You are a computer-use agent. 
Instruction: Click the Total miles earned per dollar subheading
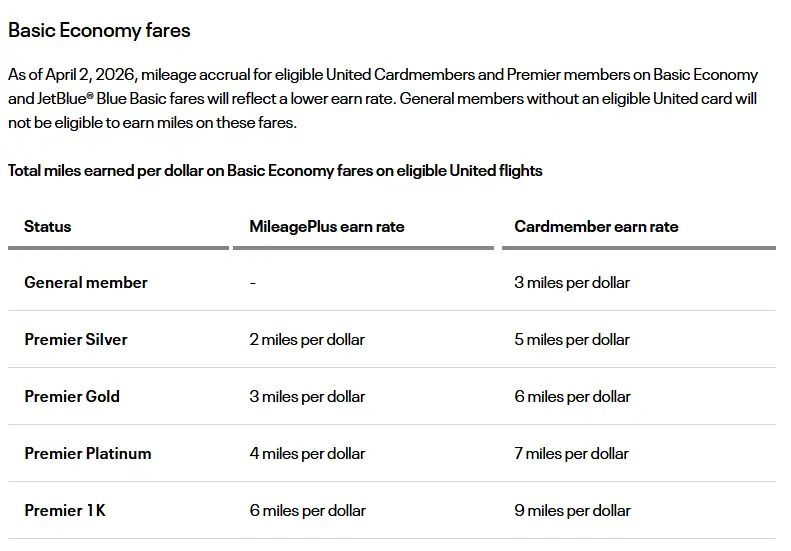pos(275,171)
